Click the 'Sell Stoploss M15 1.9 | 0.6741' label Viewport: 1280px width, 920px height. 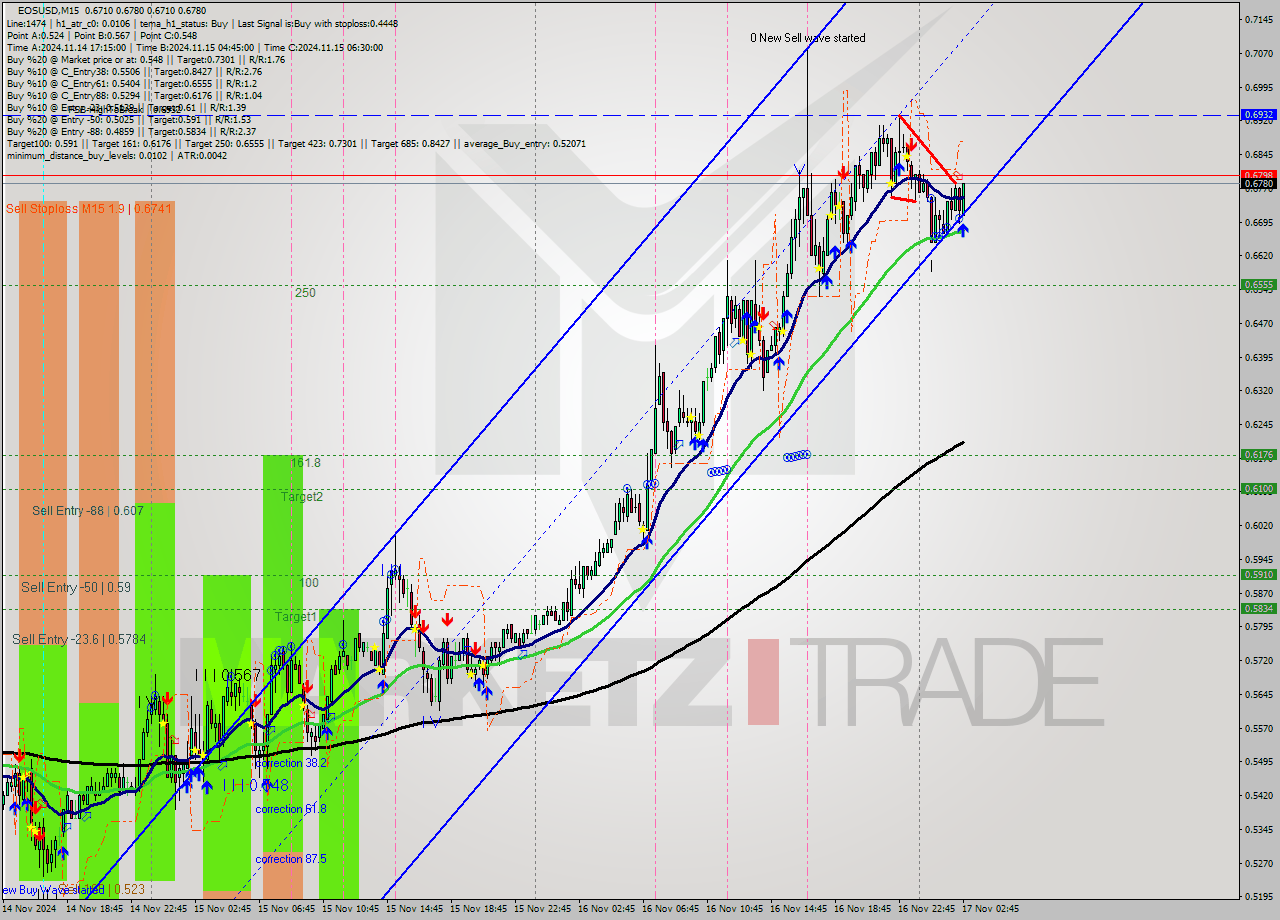(89, 208)
